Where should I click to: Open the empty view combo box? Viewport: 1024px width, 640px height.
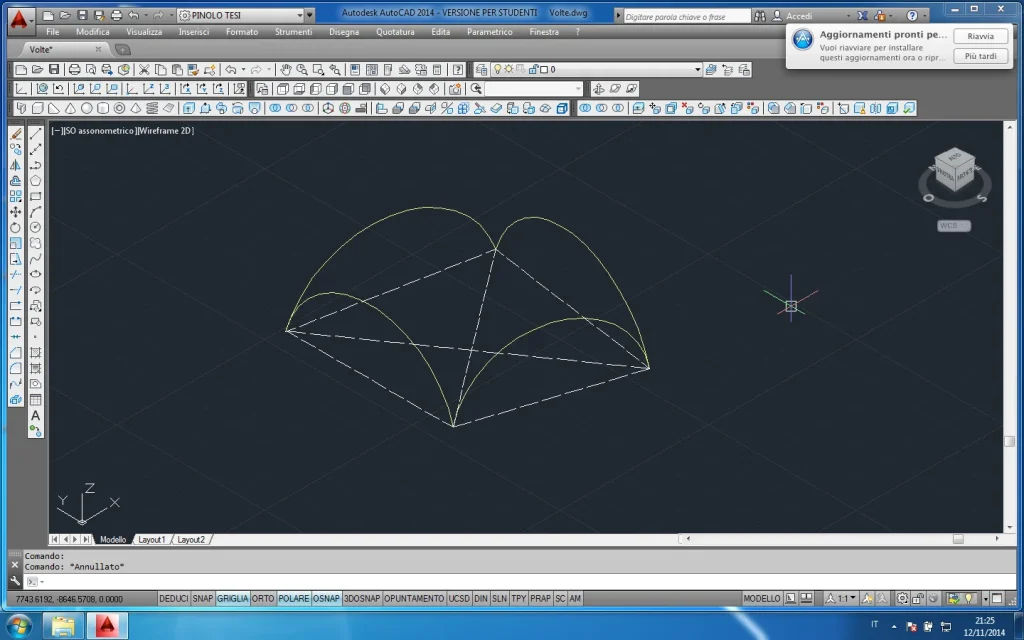pyautogui.click(x=534, y=89)
